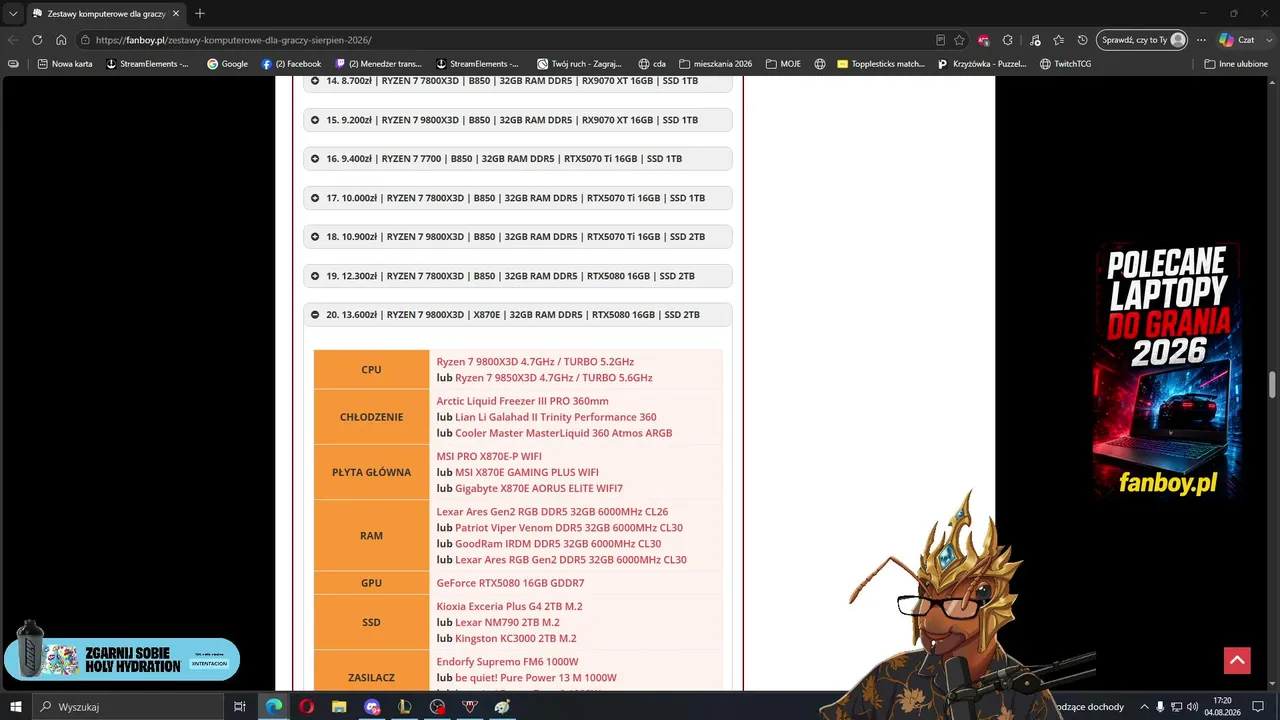Screen dimensions: 1280x720
Task: Open the Facebook bookmark
Action: tap(291, 64)
